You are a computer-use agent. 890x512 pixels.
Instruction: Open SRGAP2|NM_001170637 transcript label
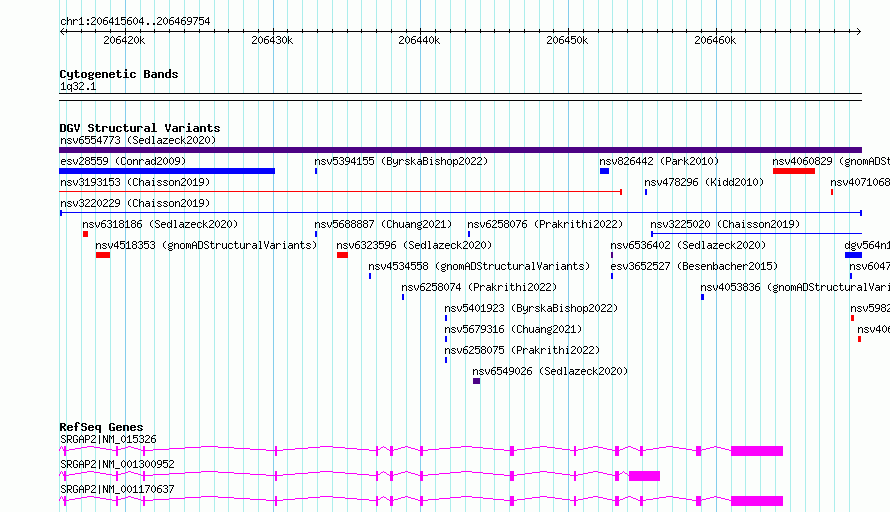117,489
